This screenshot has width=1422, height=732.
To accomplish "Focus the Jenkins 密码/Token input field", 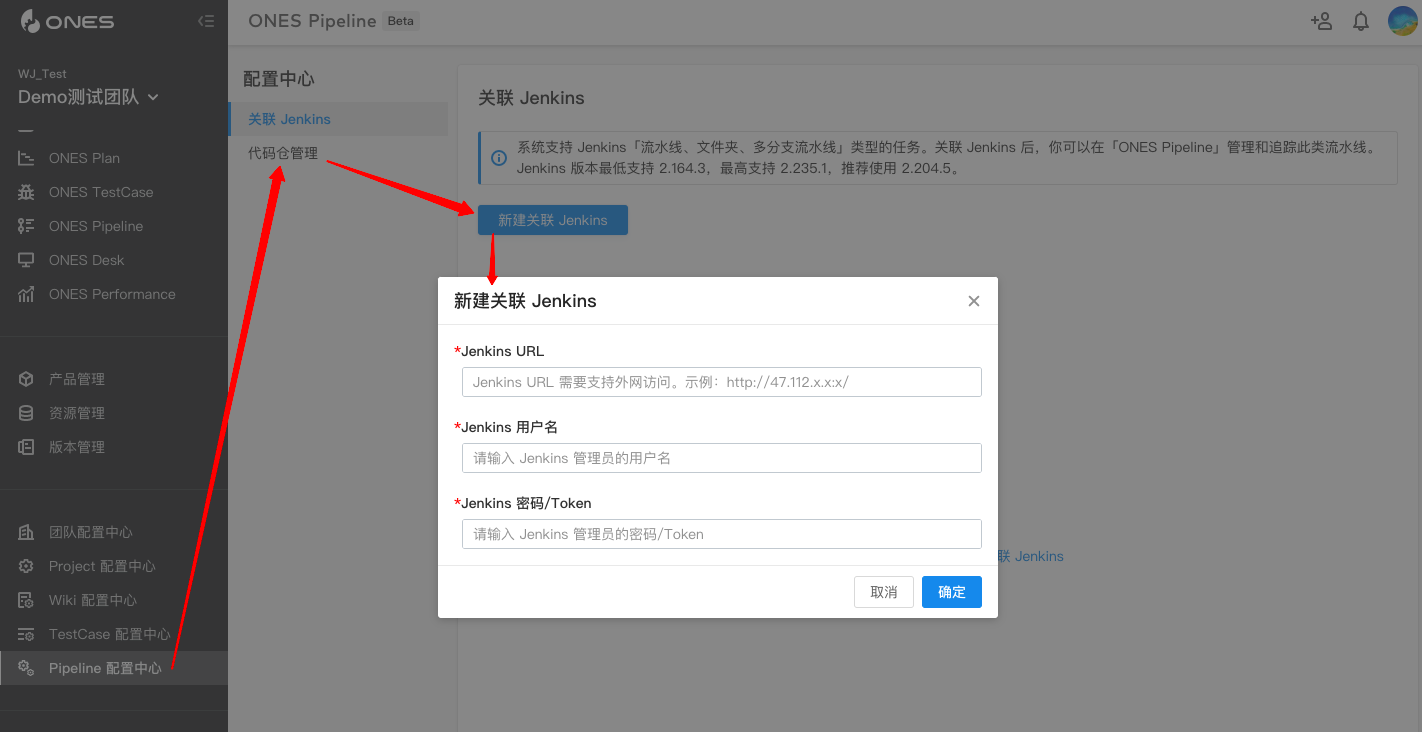I will coord(722,534).
